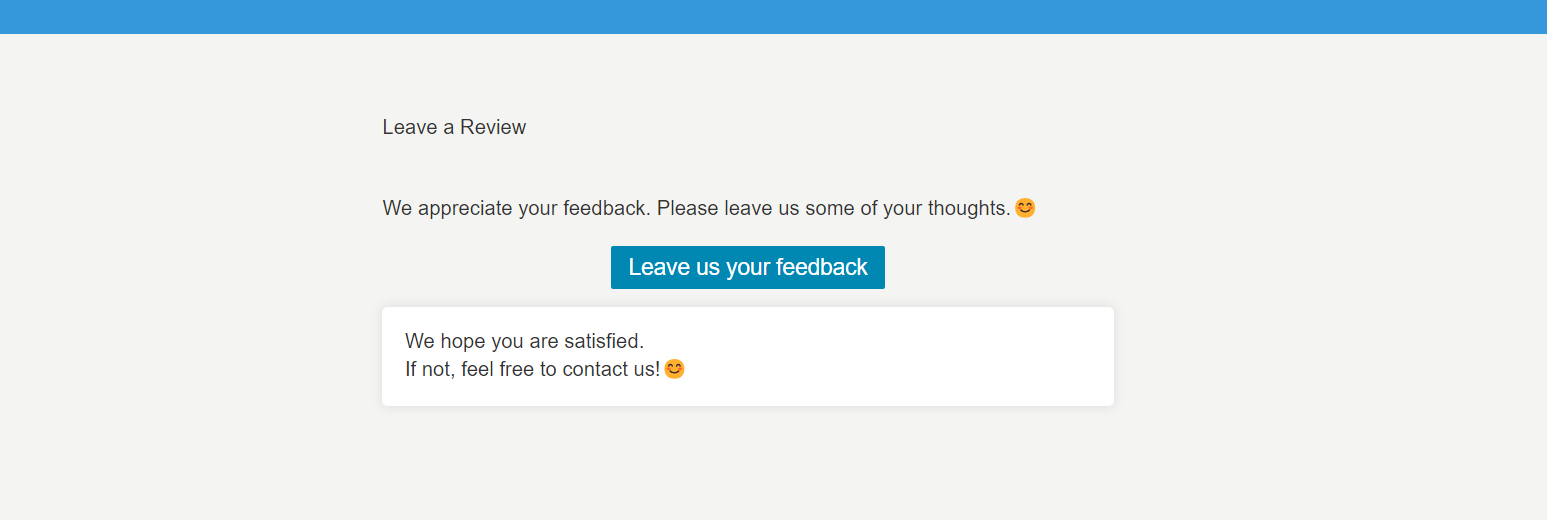This screenshot has height=520, width=1547.
Task: Click the smiling emoji after "your thoughts."
Action: click(x=1025, y=208)
